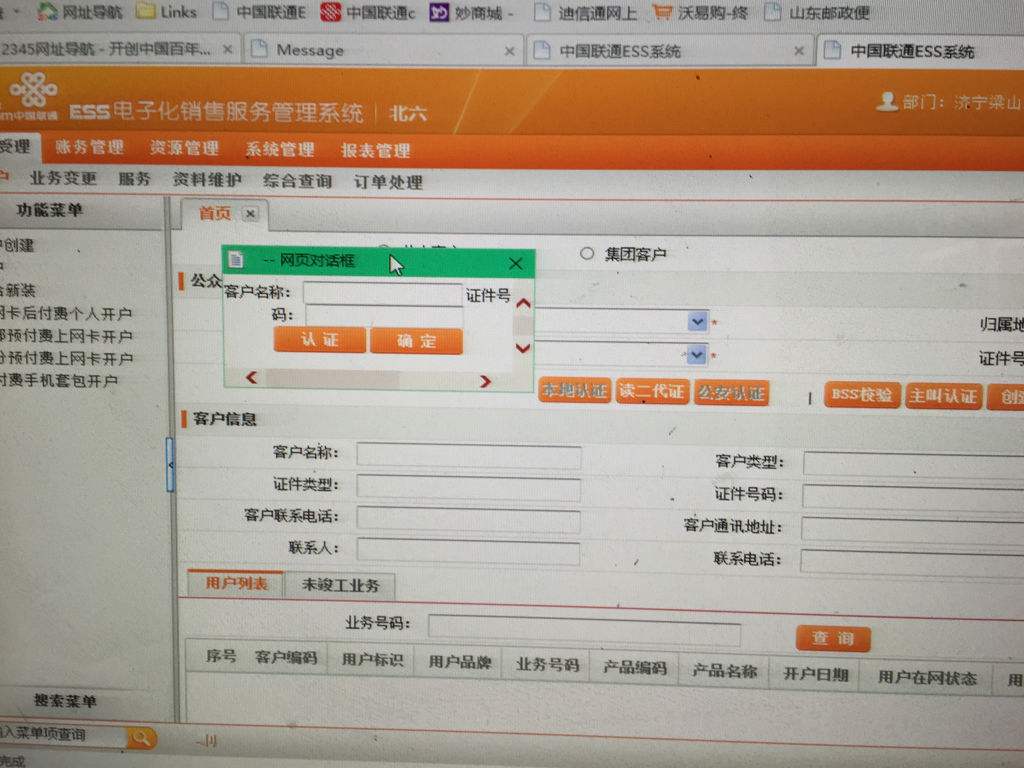Open 付费手机套包开户 menu item
This screenshot has width=1024, height=768.
[x=59, y=381]
